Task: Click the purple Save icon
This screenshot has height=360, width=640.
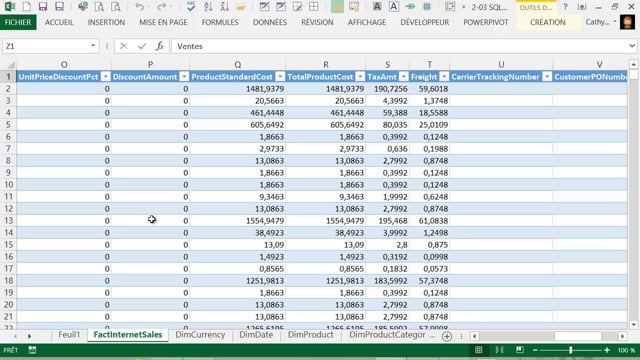Action: coord(43,7)
